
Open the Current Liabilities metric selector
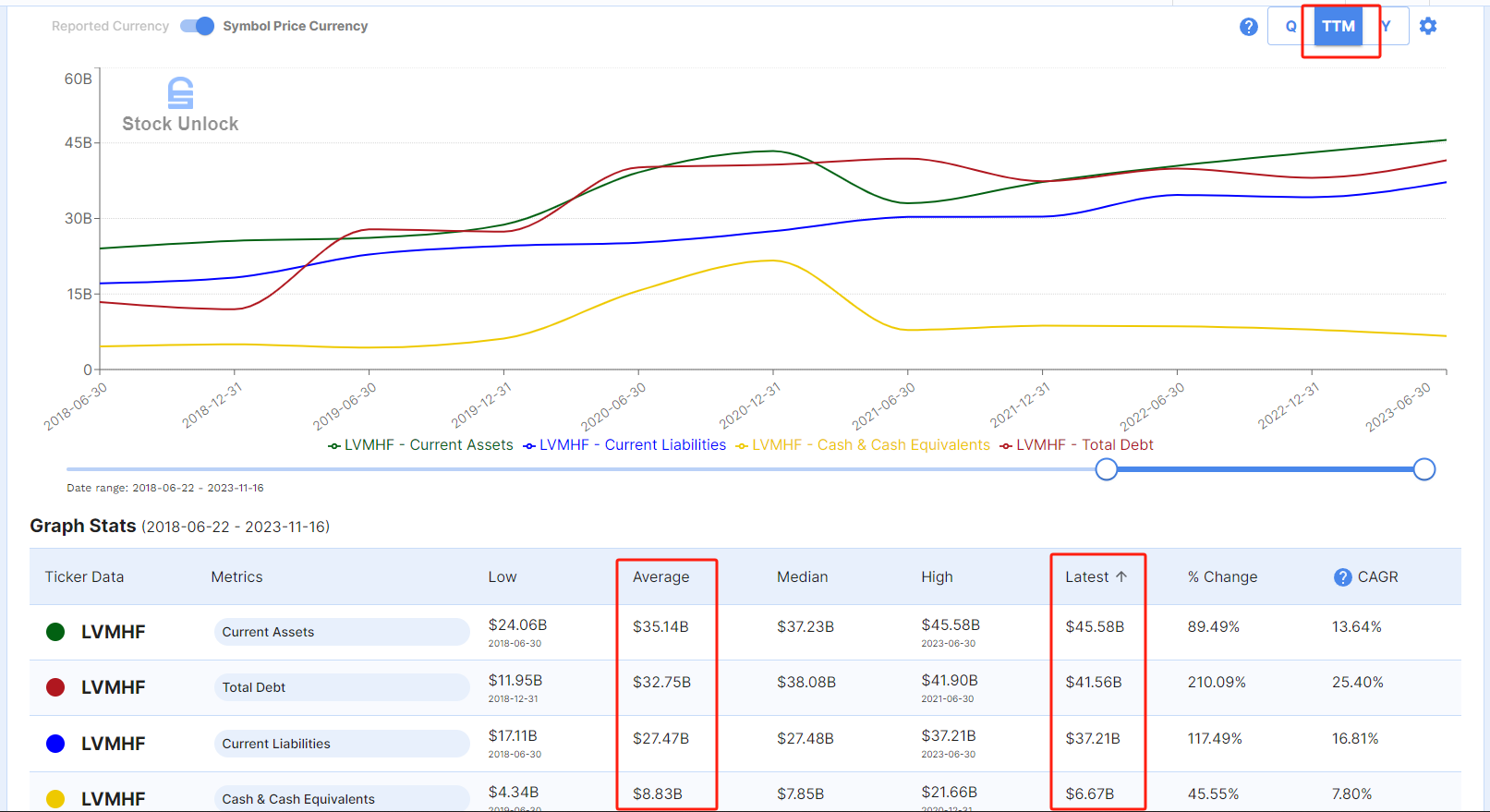342,744
